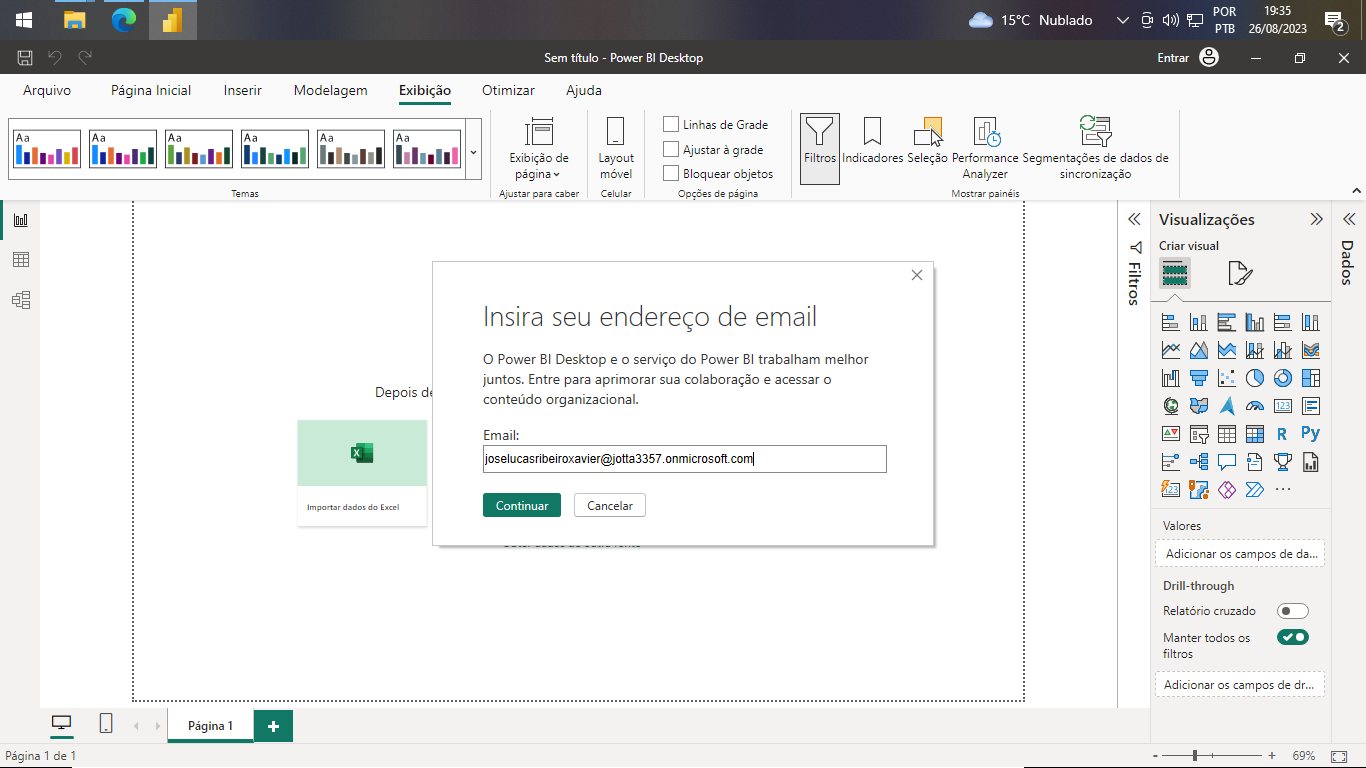Insert an R script visual
The height and width of the screenshot is (768, 1366).
tap(1282, 434)
